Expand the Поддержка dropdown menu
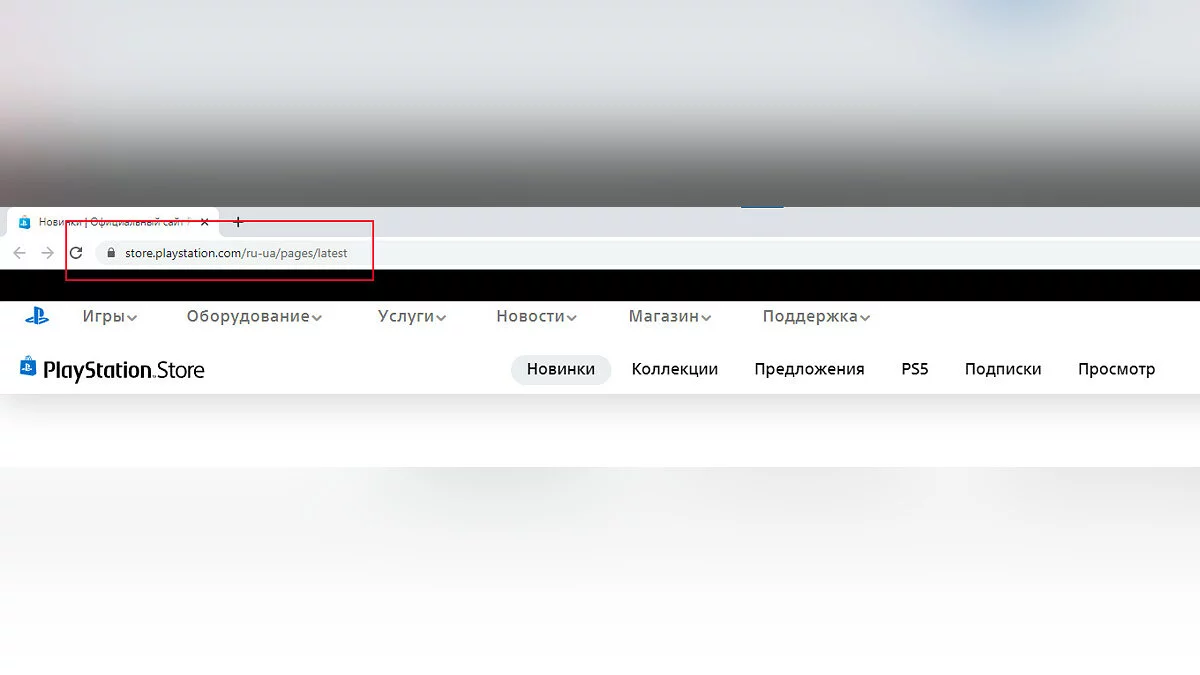Image resolution: width=1200 pixels, height=675 pixels. [x=816, y=316]
